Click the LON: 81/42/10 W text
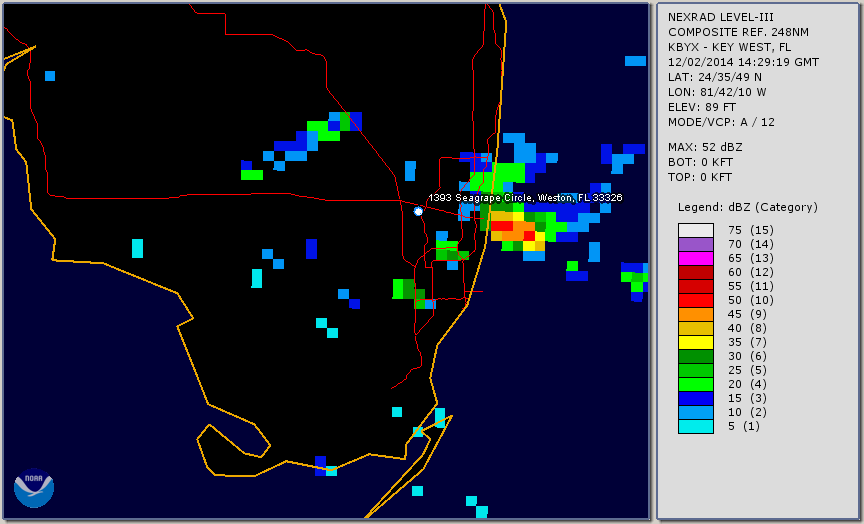Screen dimensions: 864x524 tap(717, 92)
